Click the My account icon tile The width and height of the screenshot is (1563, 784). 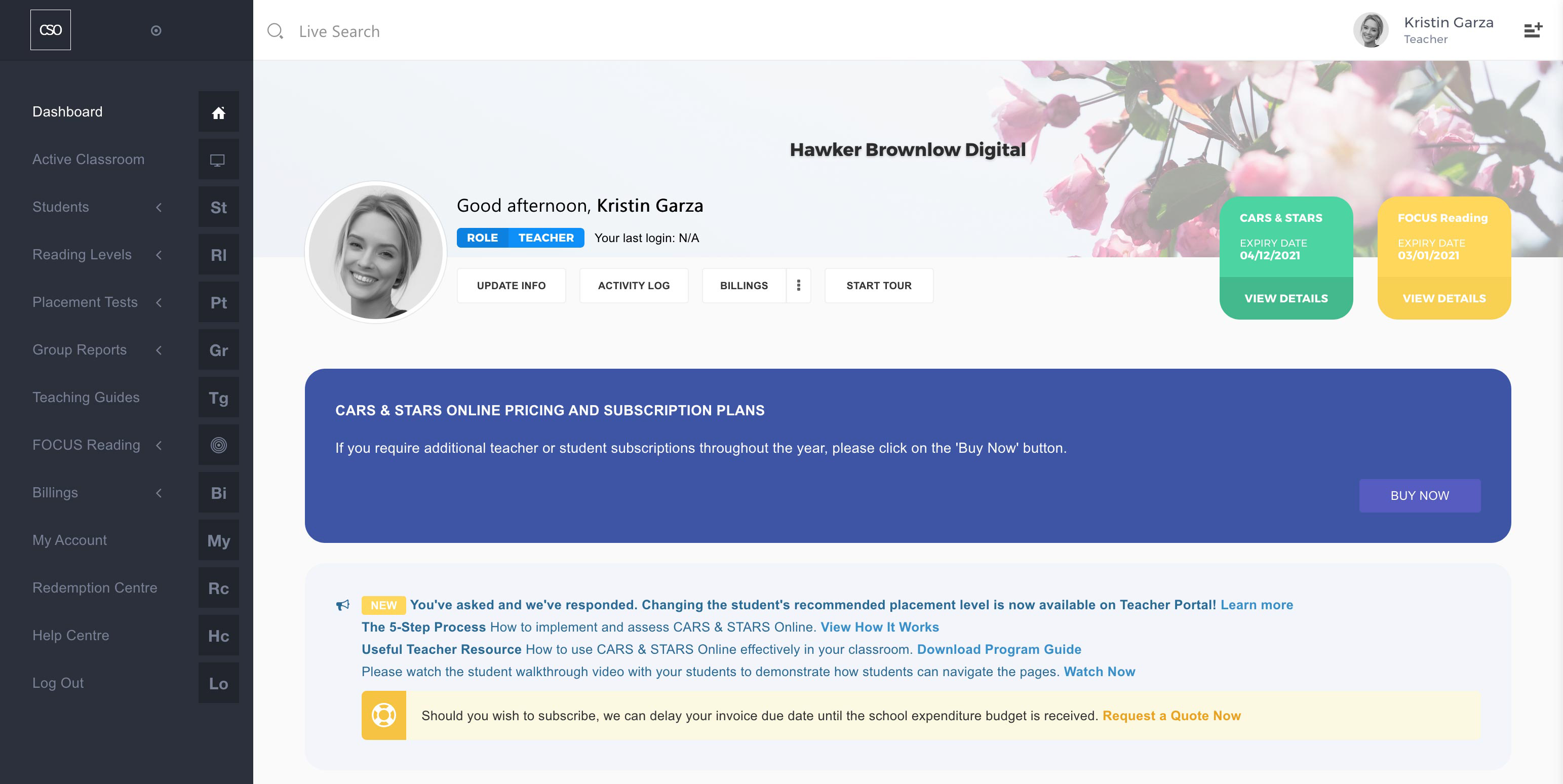(x=218, y=540)
